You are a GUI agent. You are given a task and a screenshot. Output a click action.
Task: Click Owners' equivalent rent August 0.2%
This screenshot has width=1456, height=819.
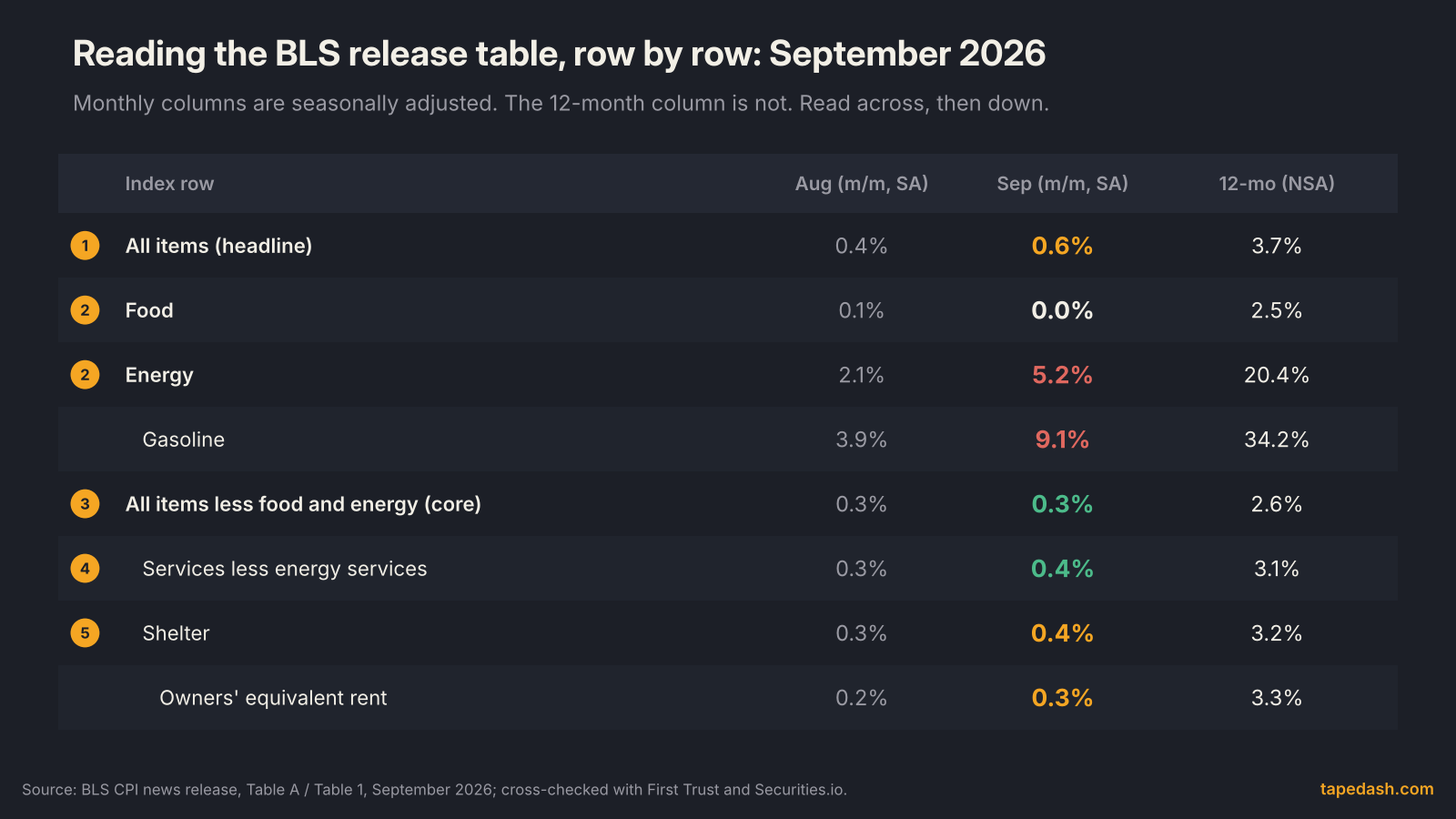click(x=862, y=698)
